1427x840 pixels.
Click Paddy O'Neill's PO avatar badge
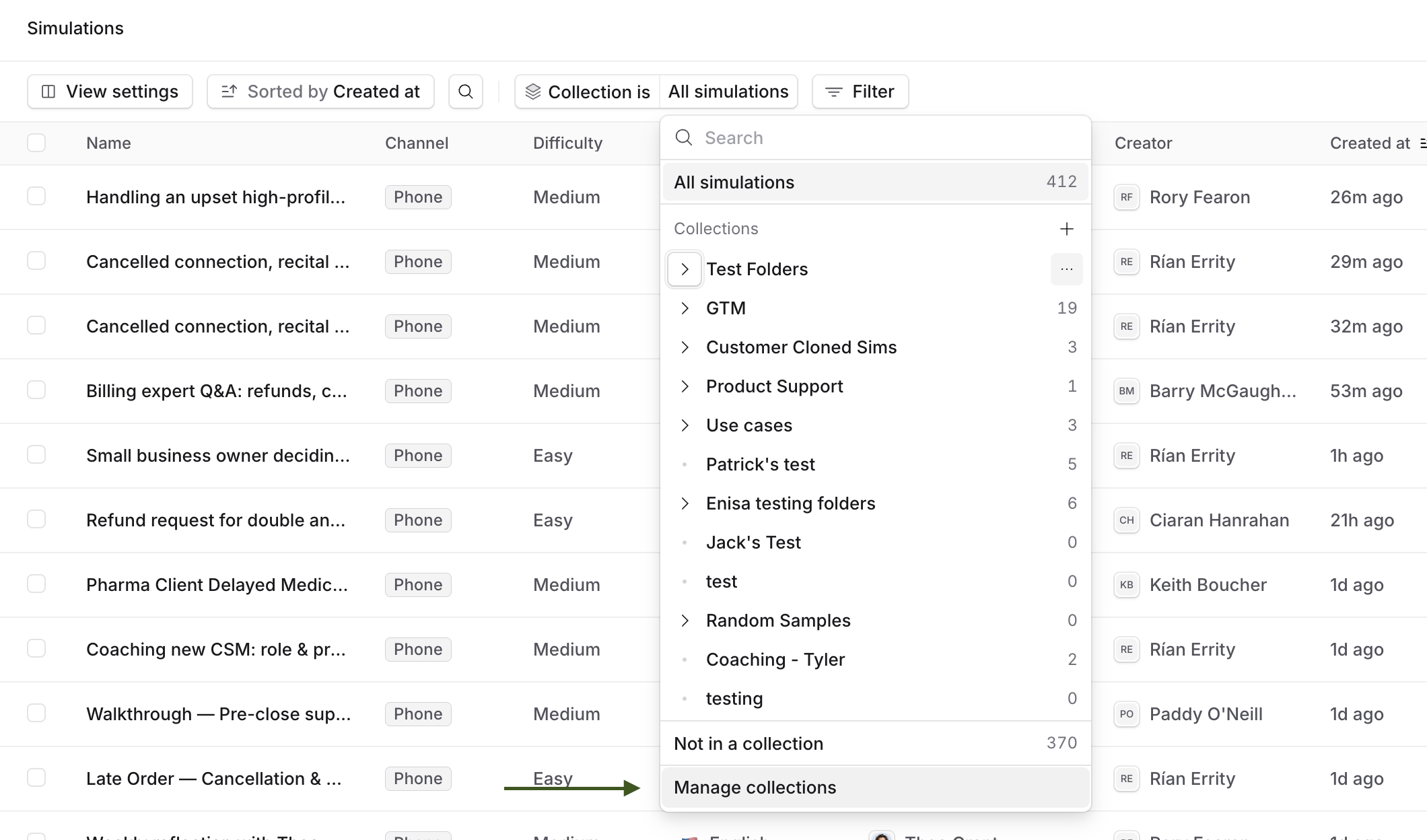pos(1127,714)
